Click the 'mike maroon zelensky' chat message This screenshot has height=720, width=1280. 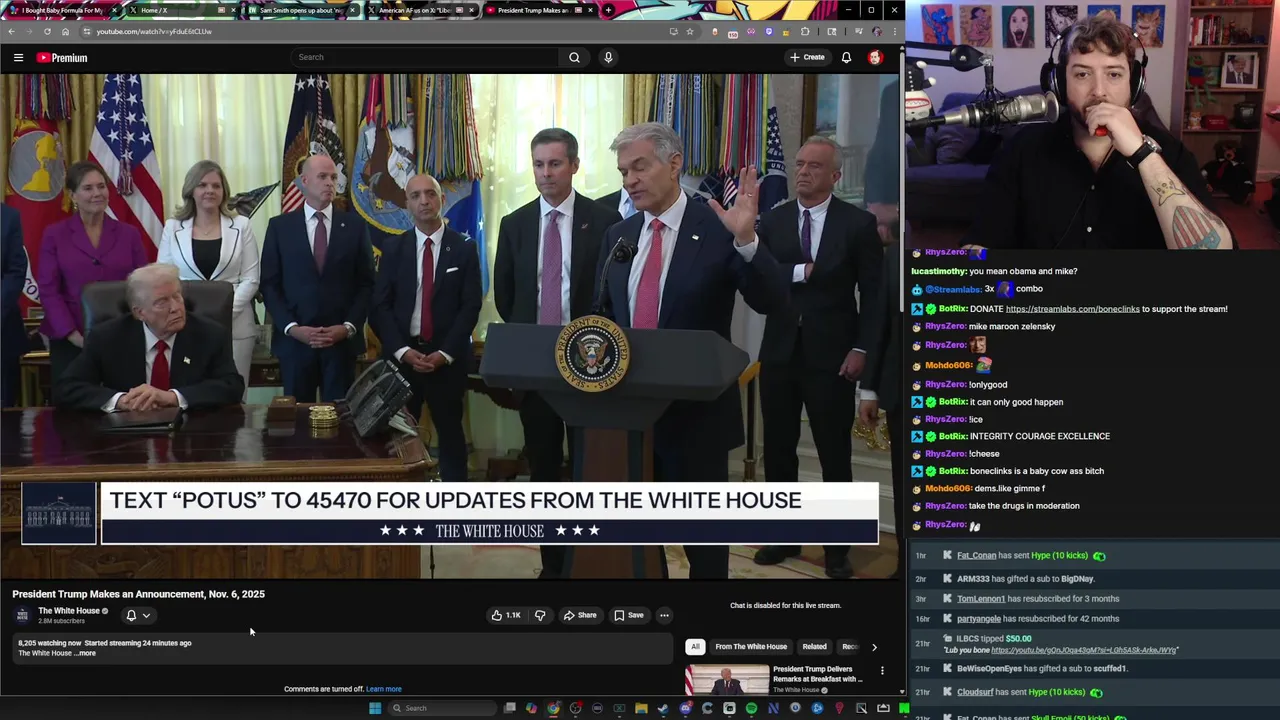1012,326
